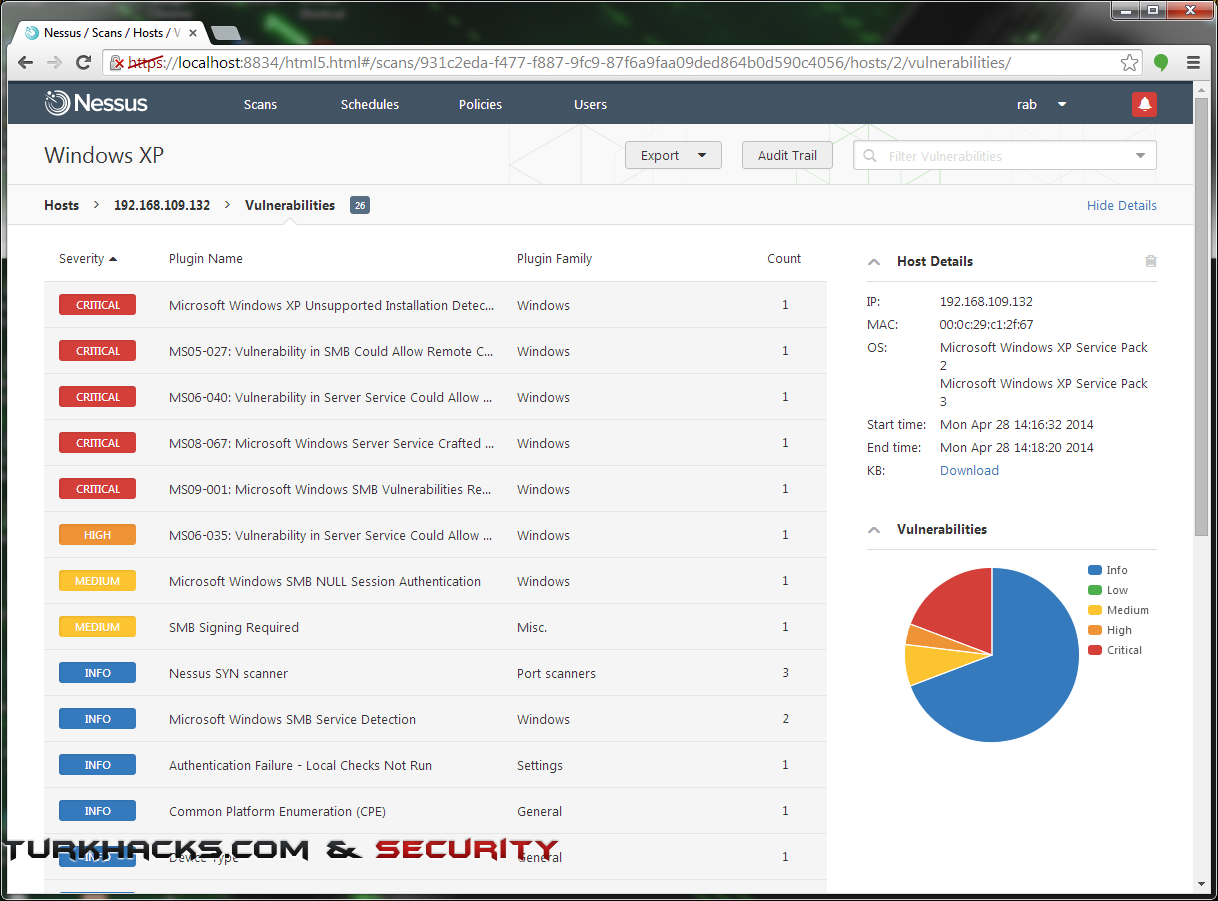This screenshot has width=1218, height=901.
Task: Click the Audit Trail button
Action: point(787,155)
